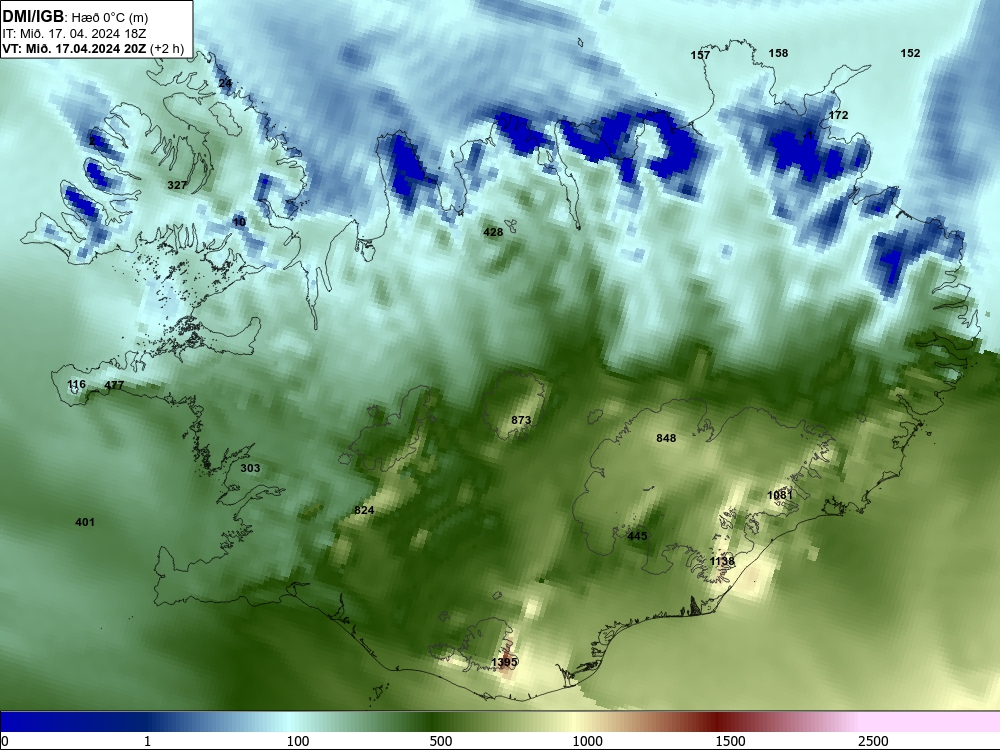Image resolution: width=1000 pixels, height=750 pixels.
Task: Select the map value 303
Action: [x=250, y=468]
